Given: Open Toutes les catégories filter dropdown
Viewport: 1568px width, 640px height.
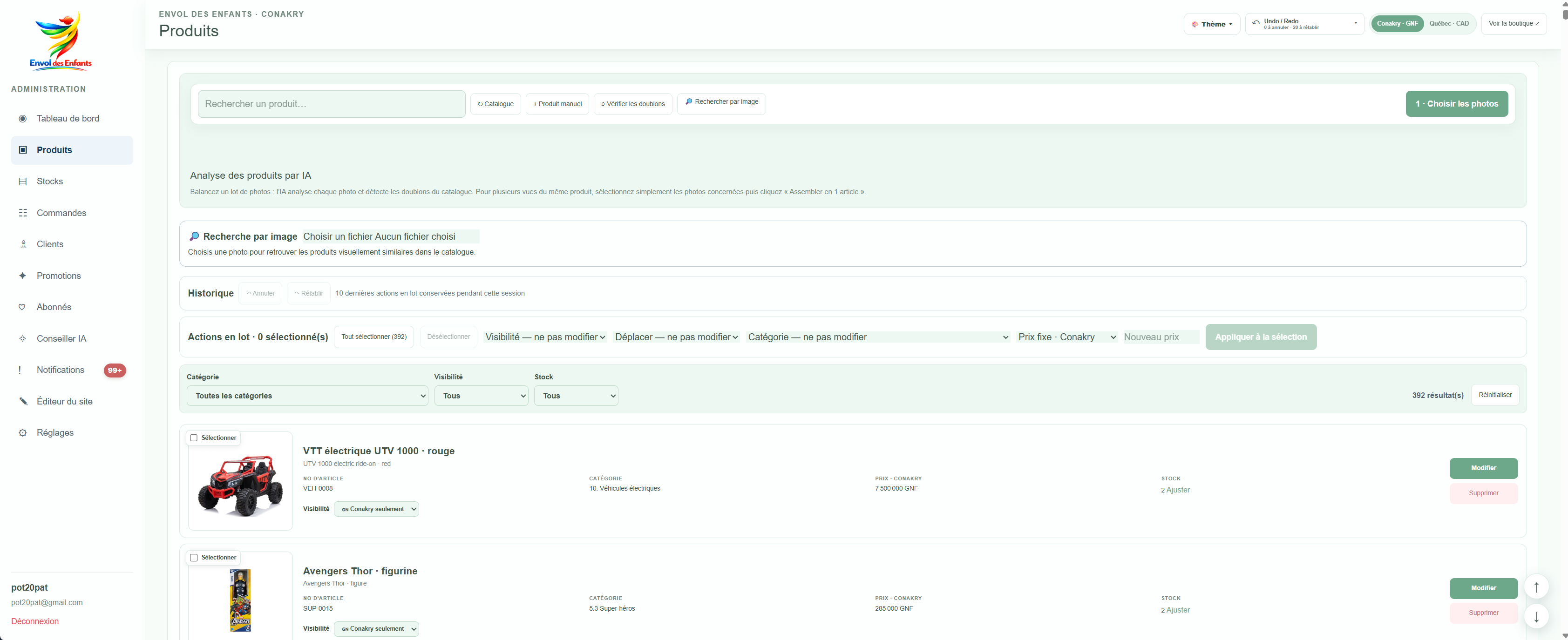Looking at the screenshot, I should (307, 396).
